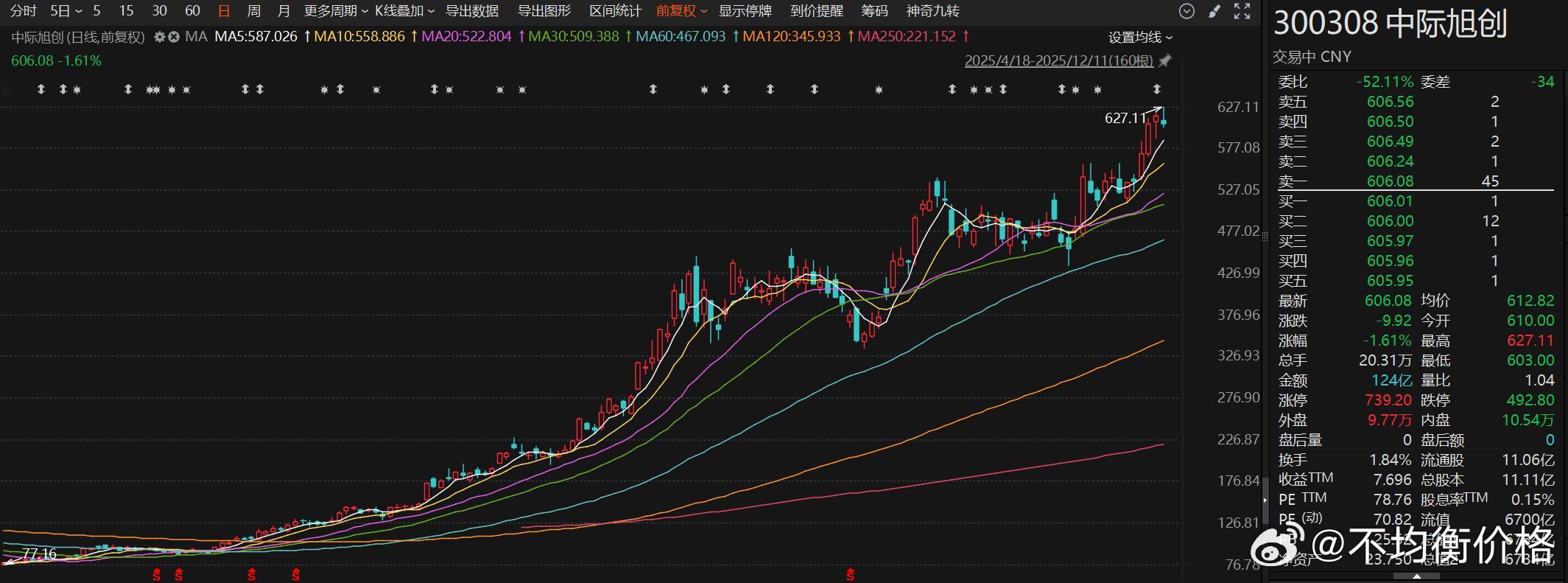Image resolution: width=1568 pixels, height=583 pixels.
Task: Select the 卖三 ask price 606.49
Action: pos(1391,142)
